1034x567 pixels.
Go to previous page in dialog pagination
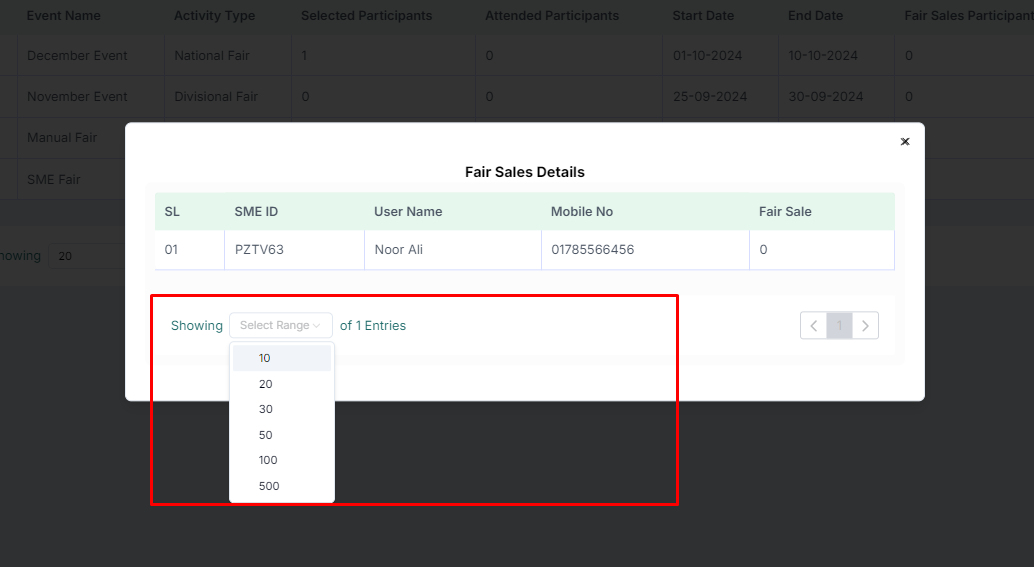pos(814,326)
